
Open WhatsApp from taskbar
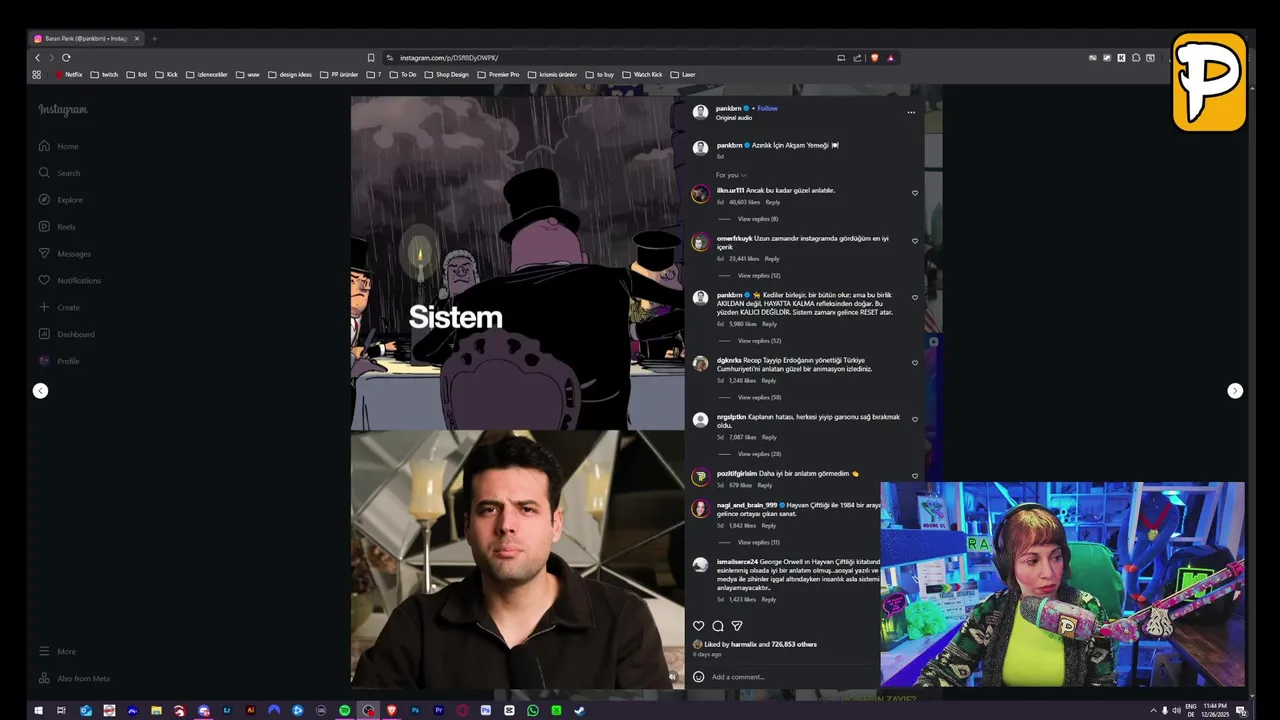pos(532,711)
